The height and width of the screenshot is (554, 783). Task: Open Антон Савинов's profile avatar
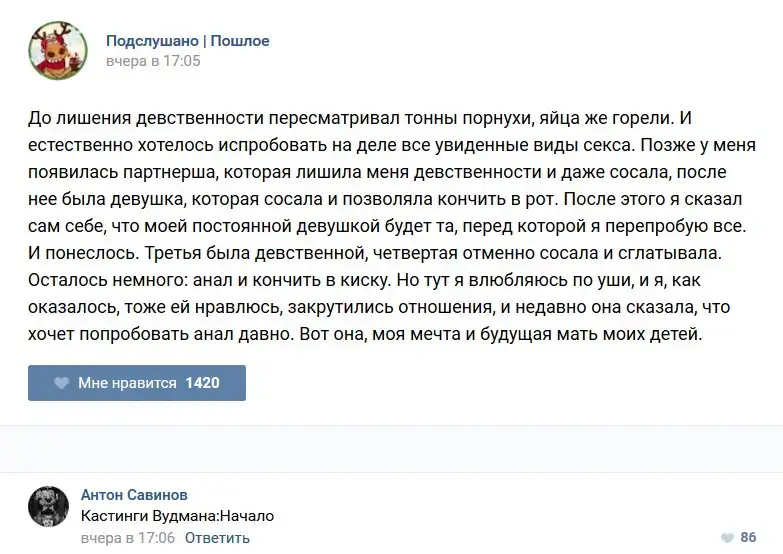coord(48,507)
